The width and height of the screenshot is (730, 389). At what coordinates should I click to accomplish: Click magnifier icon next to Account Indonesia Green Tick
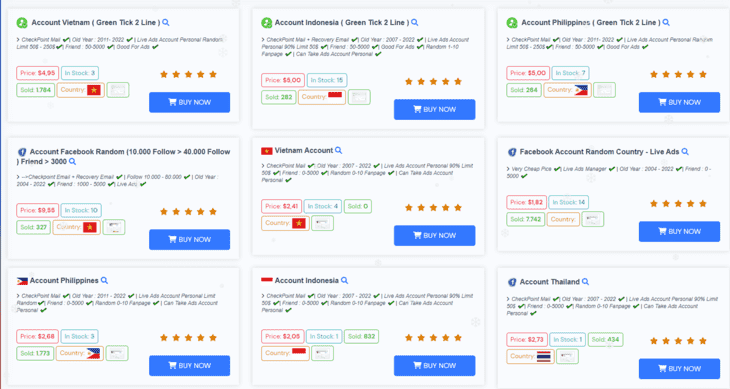click(414, 22)
